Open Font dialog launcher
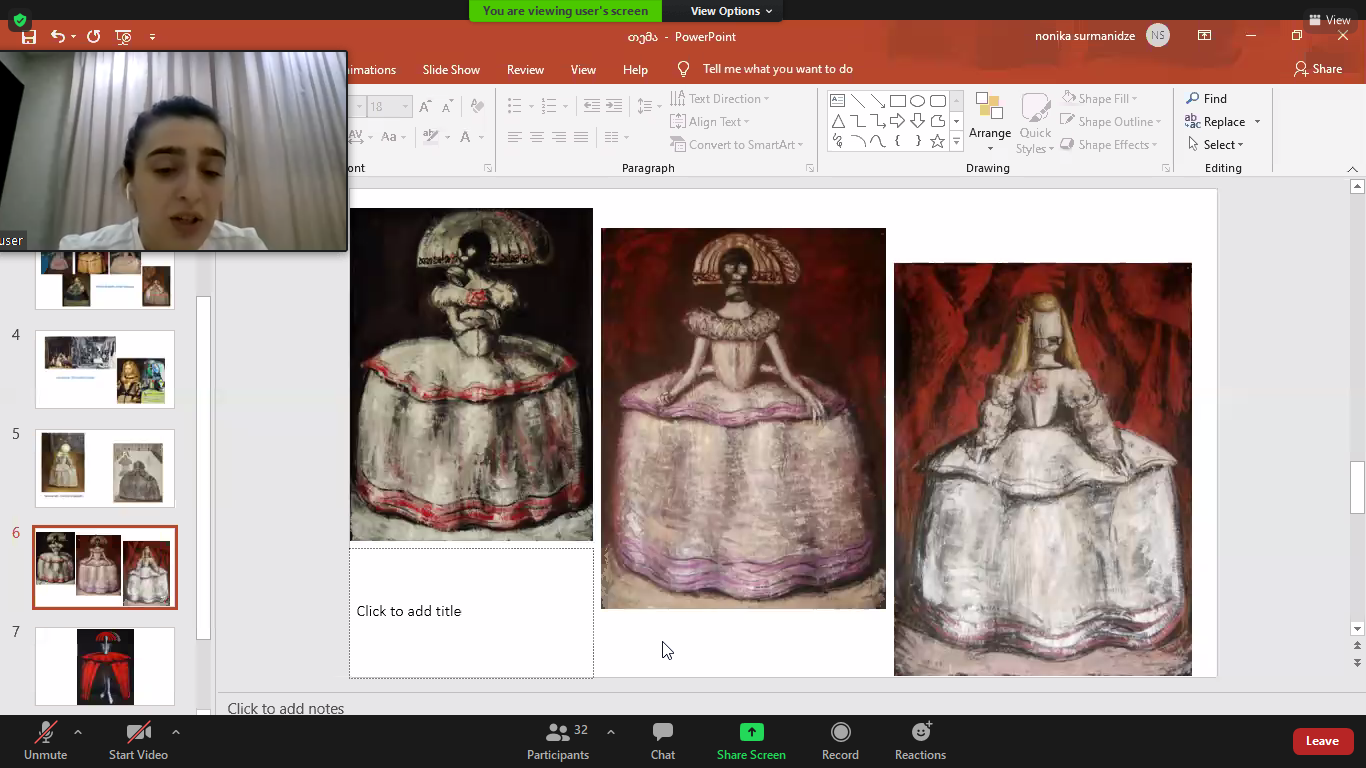The image size is (1366, 768). [488, 168]
